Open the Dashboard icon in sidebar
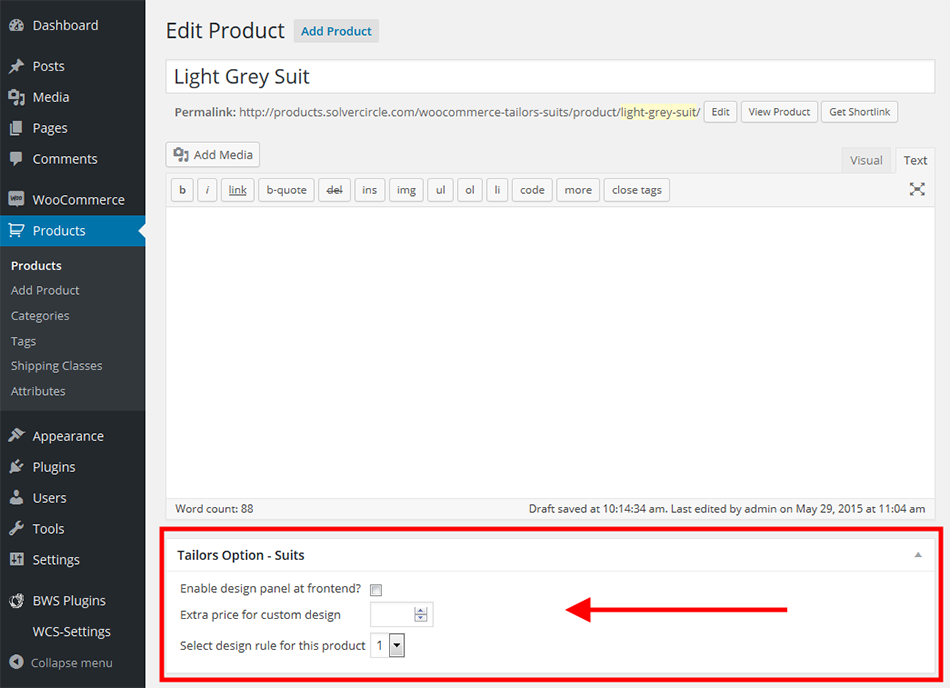950x688 pixels. (x=16, y=25)
